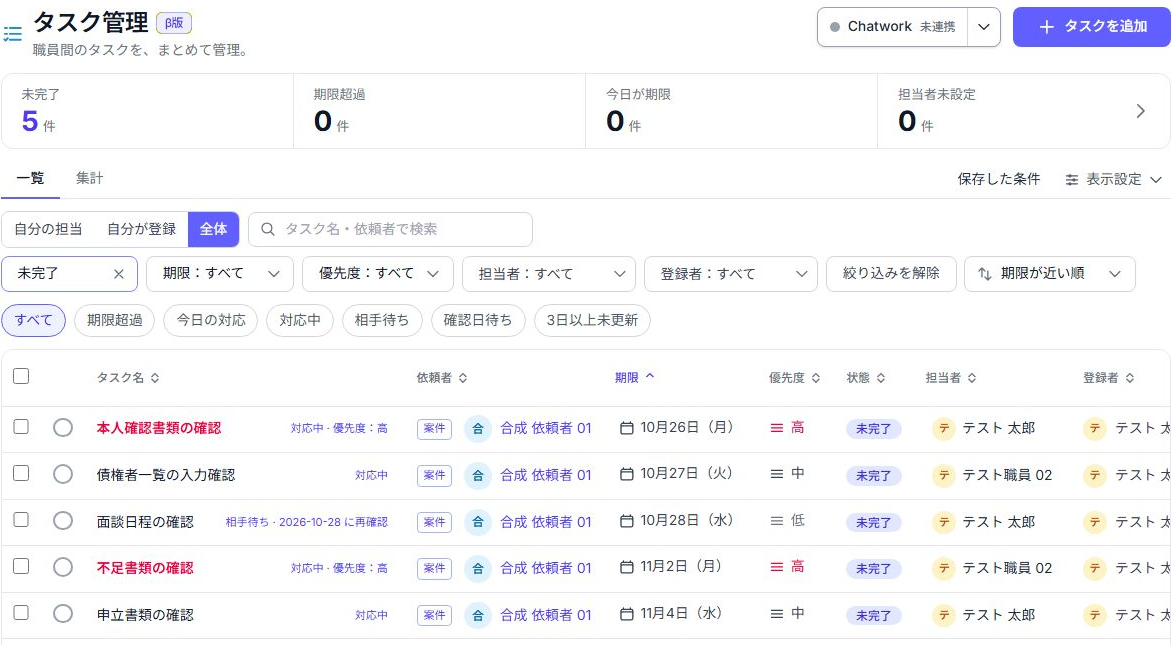Image resolution: width=1172 pixels, height=645 pixels.
Task: Check the box for 申立書類の確認
Action: (x=21, y=612)
